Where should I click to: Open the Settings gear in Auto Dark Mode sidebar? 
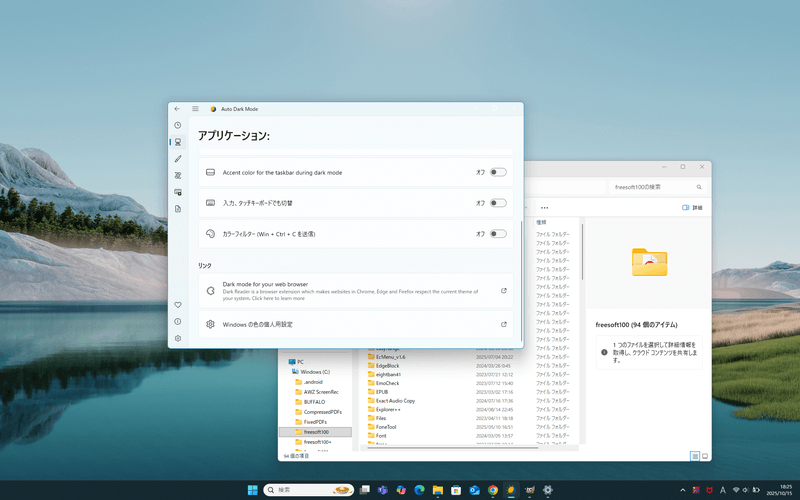pyautogui.click(x=177, y=338)
